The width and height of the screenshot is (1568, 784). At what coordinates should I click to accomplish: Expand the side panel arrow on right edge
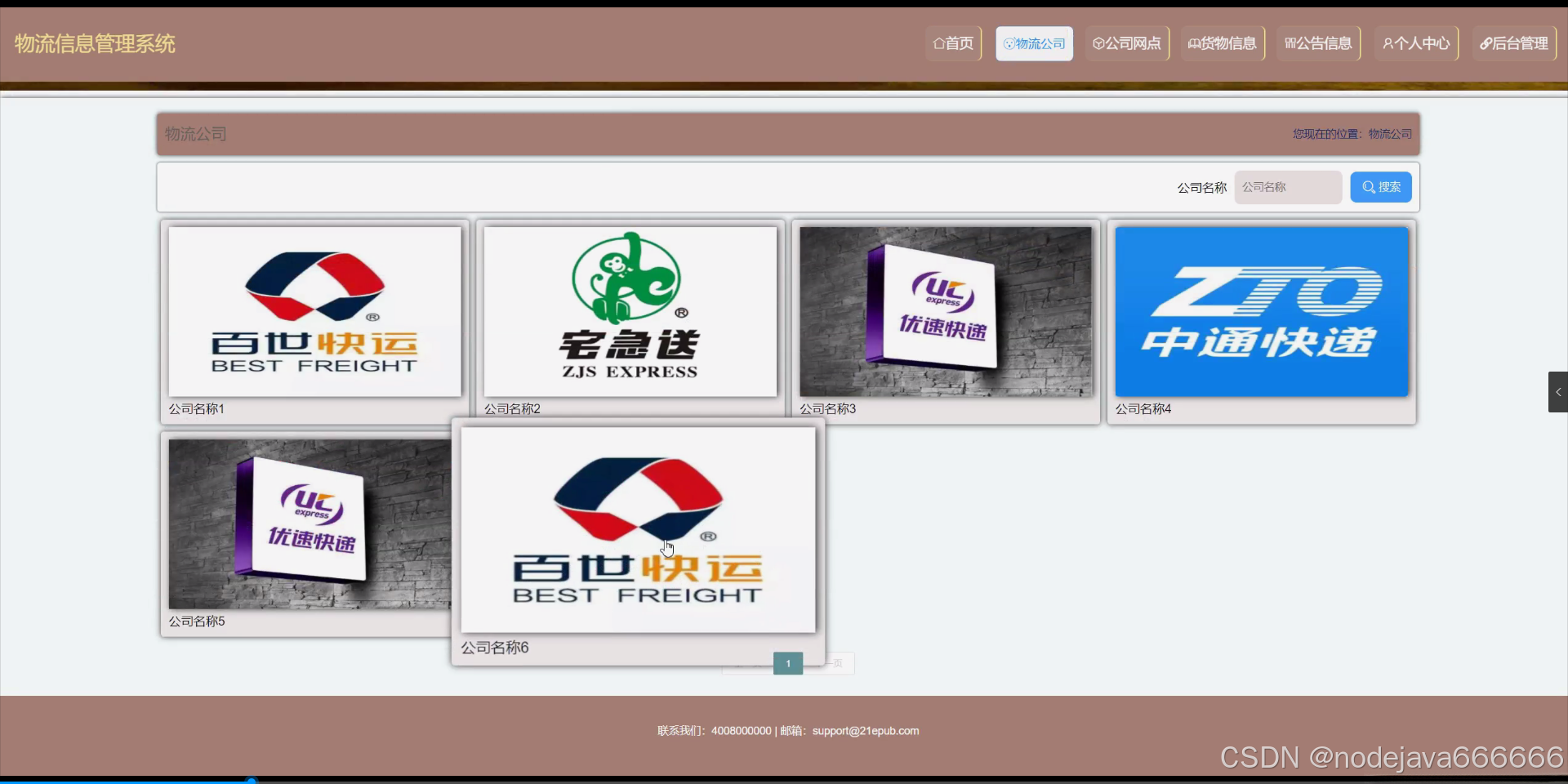coord(1558,392)
